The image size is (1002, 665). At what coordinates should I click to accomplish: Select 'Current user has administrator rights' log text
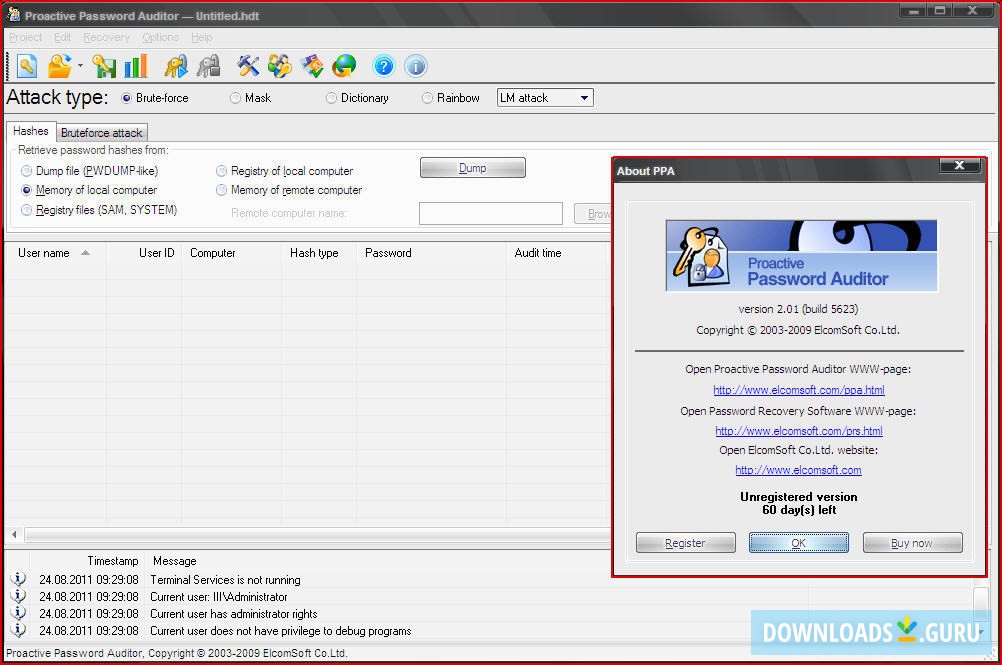(233, 614)
